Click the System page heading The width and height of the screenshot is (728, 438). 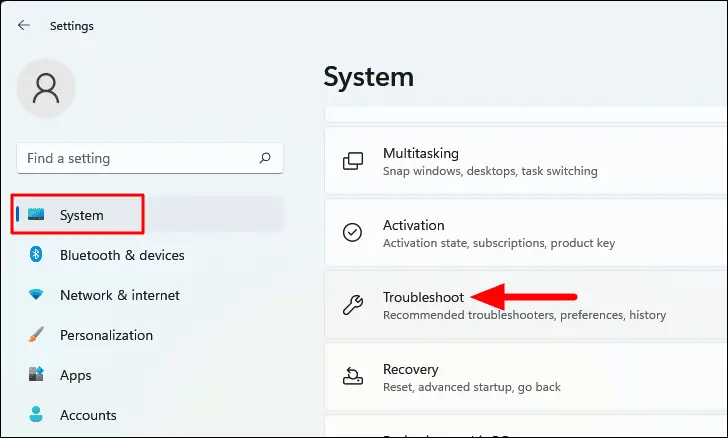[369, 77]
